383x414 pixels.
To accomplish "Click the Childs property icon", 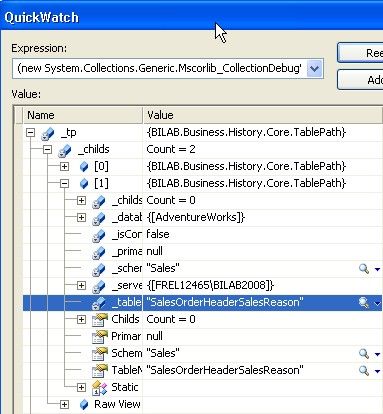I will [99, 320].
